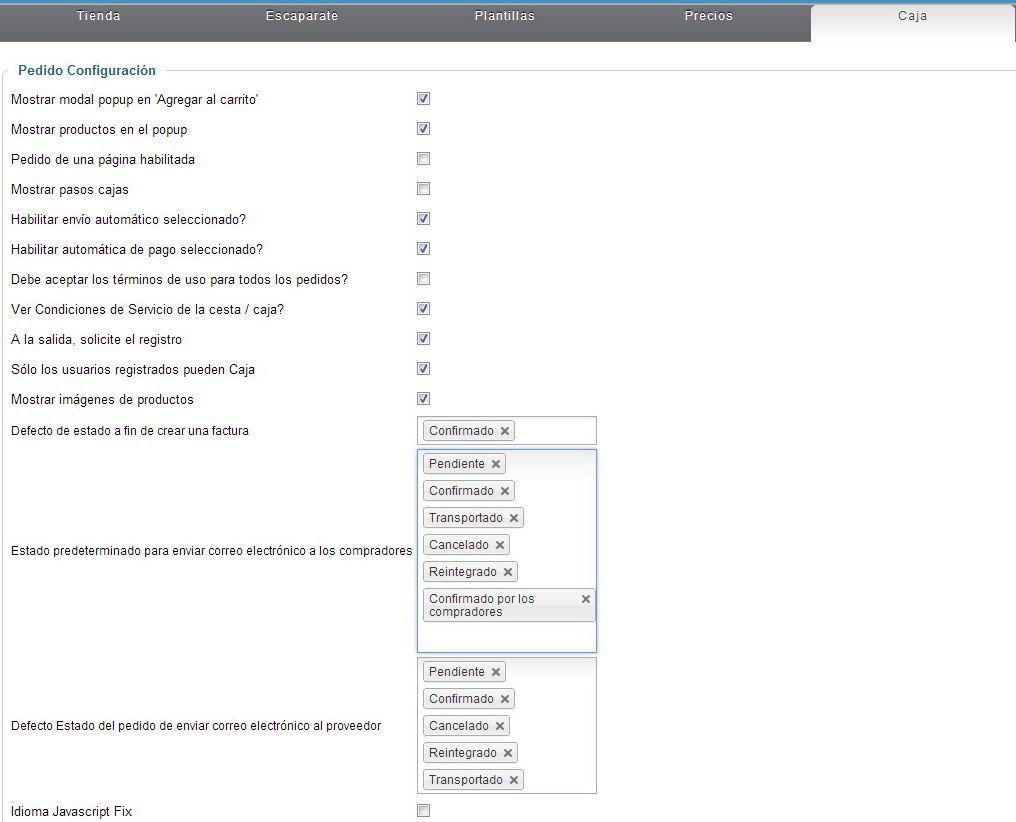Remove Confirmado tag from invoice status field

click(x=505, y=431)
